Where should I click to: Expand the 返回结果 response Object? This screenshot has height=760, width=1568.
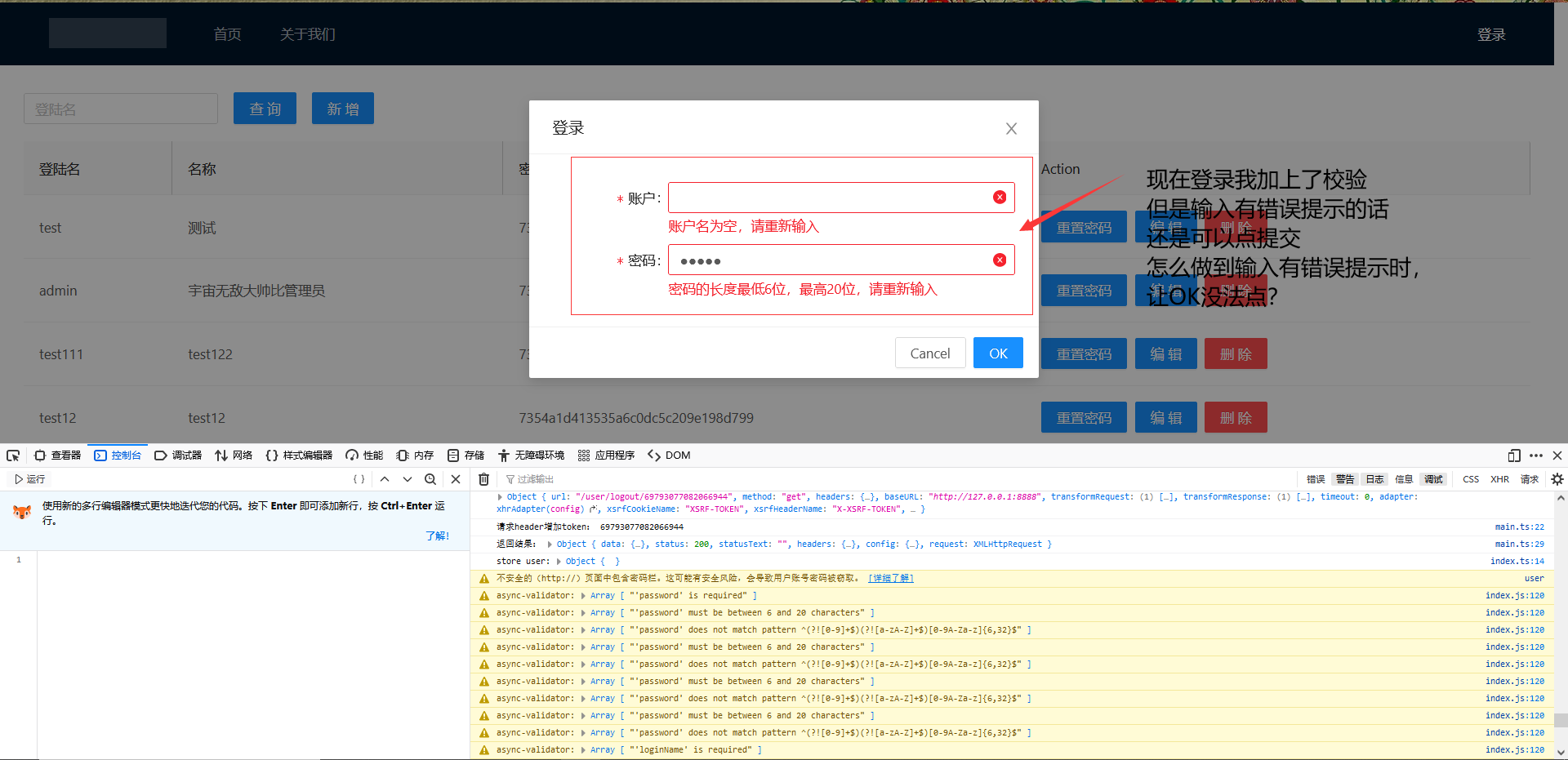[x=550, y=544]
